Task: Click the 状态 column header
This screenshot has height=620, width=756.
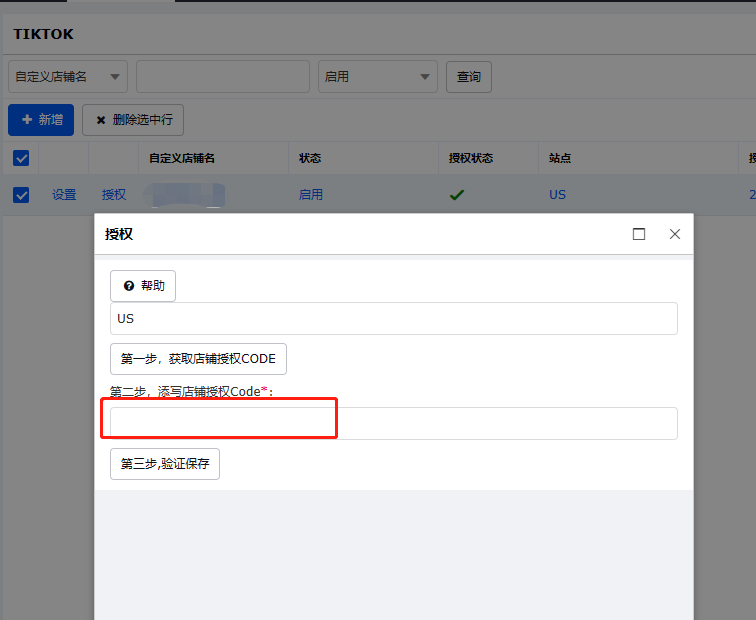Action: [310, 158]
